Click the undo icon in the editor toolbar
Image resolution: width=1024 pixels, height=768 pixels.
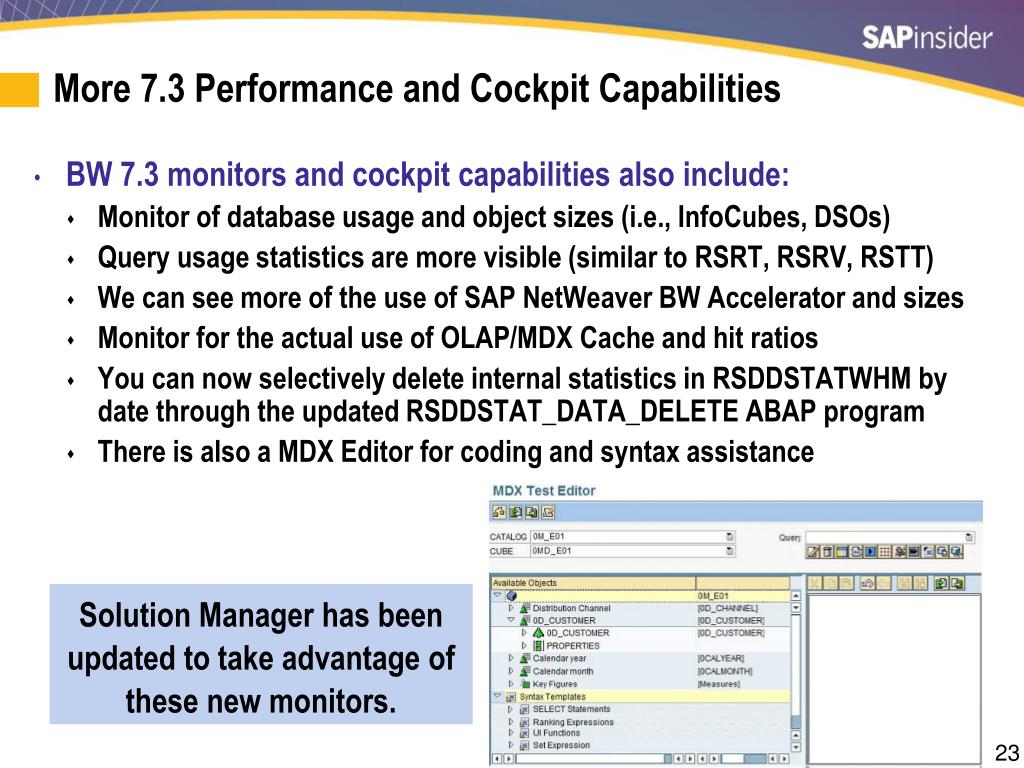click(x=867, y=583)
